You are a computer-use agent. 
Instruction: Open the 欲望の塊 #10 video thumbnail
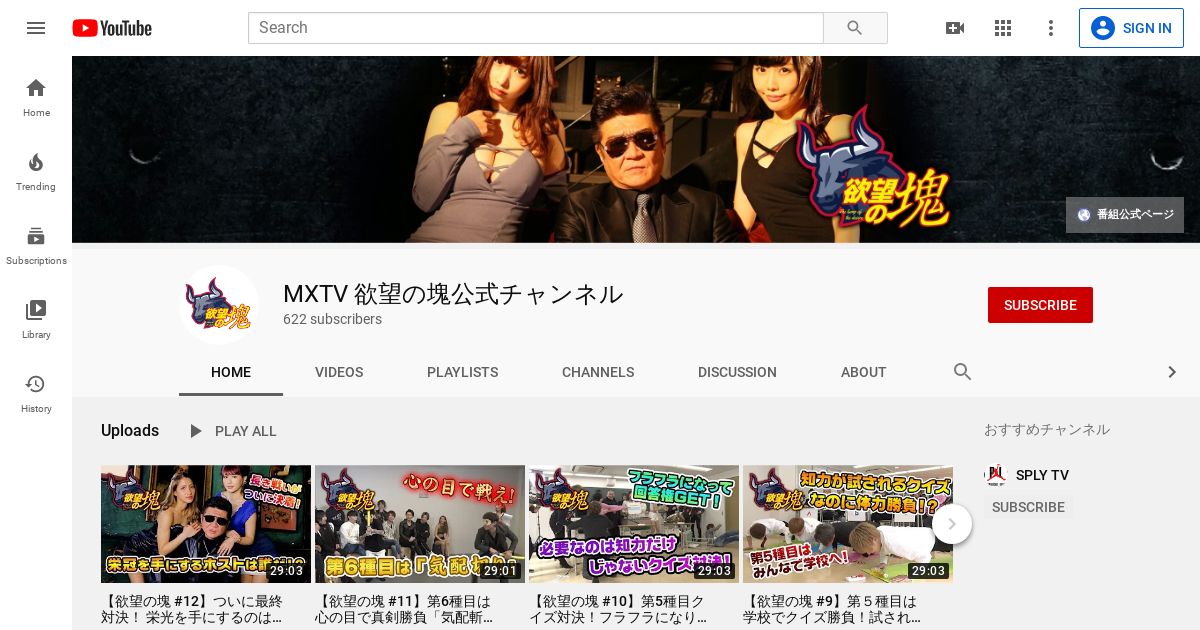[634, 524]
